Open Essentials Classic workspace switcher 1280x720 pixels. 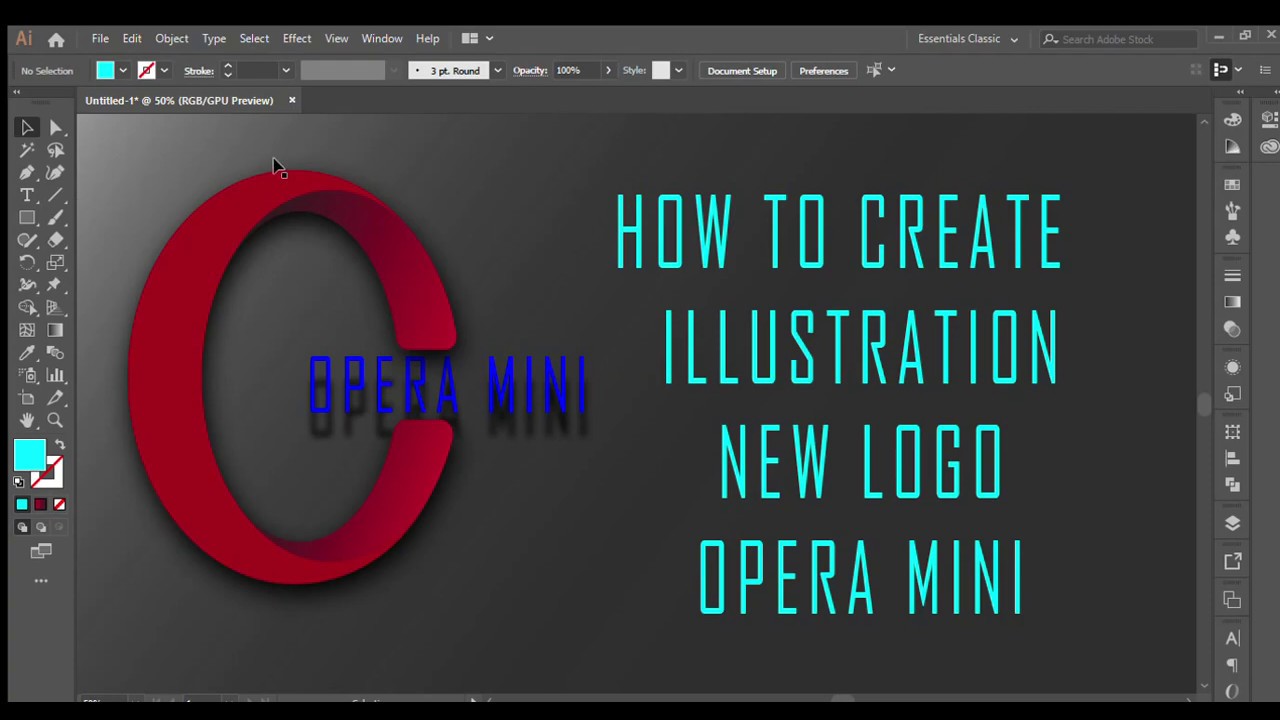(967, 39)
